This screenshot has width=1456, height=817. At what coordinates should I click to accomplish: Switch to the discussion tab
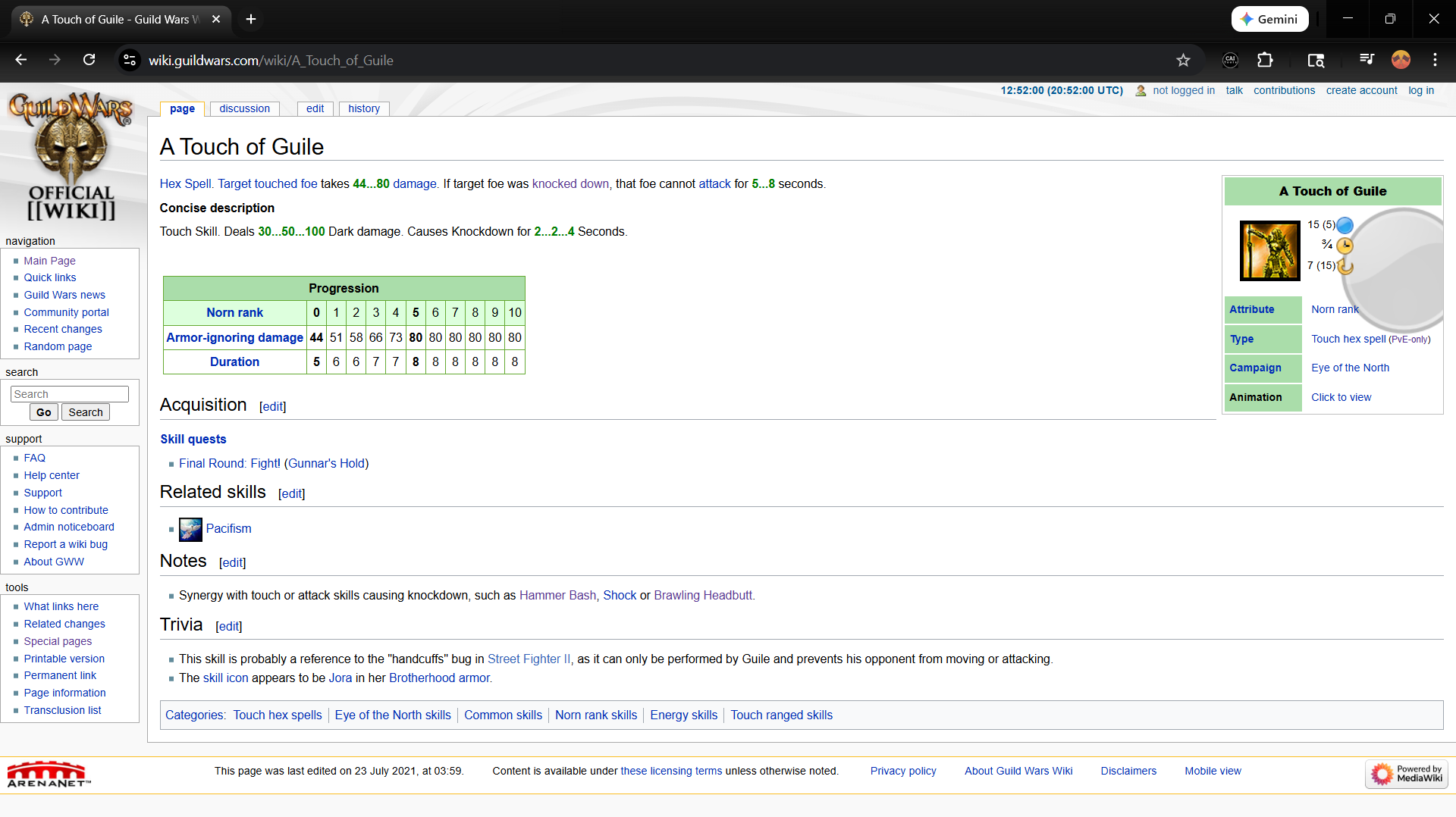tap(244, 108)
